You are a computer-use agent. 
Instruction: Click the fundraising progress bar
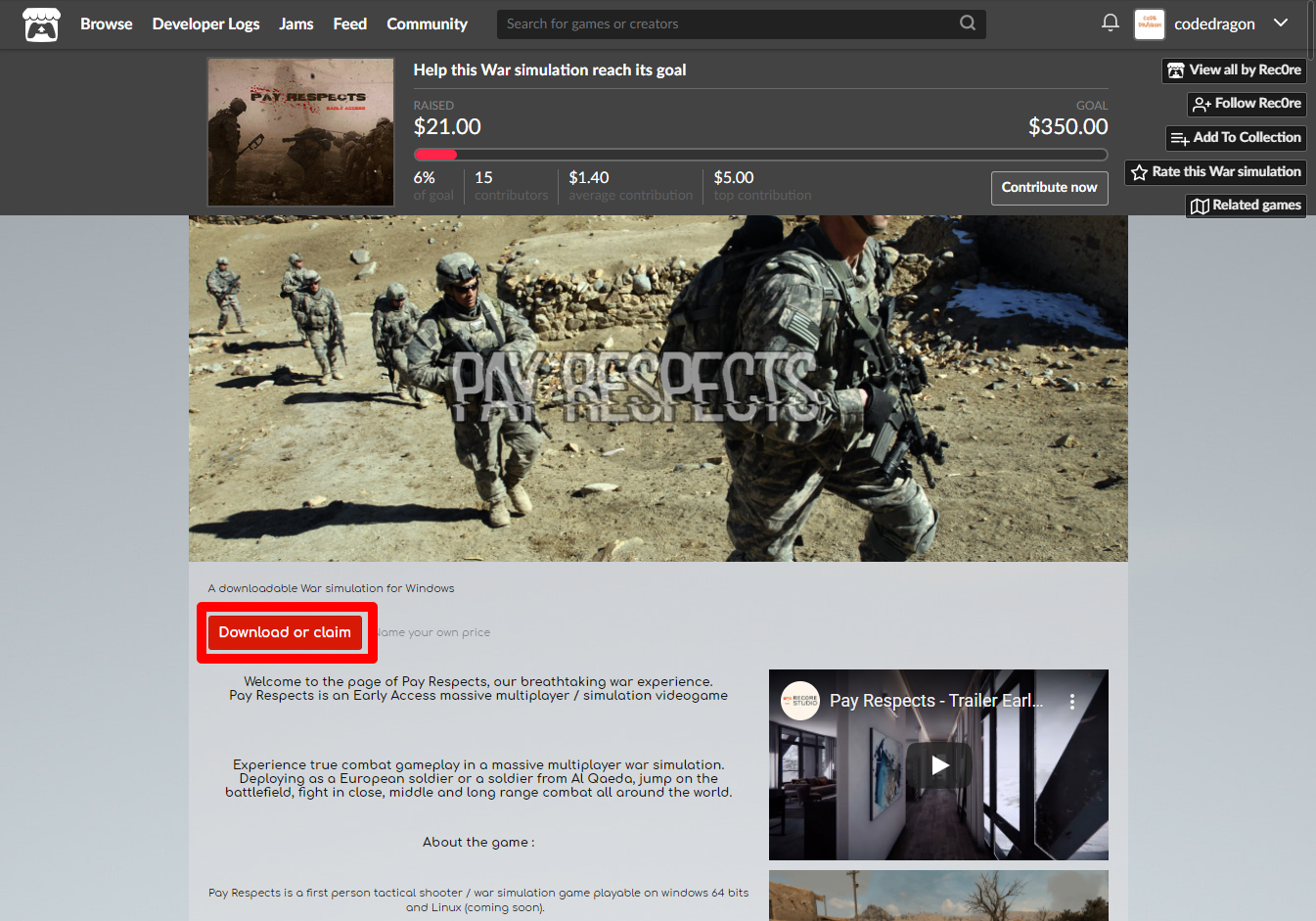coord(760,155)
